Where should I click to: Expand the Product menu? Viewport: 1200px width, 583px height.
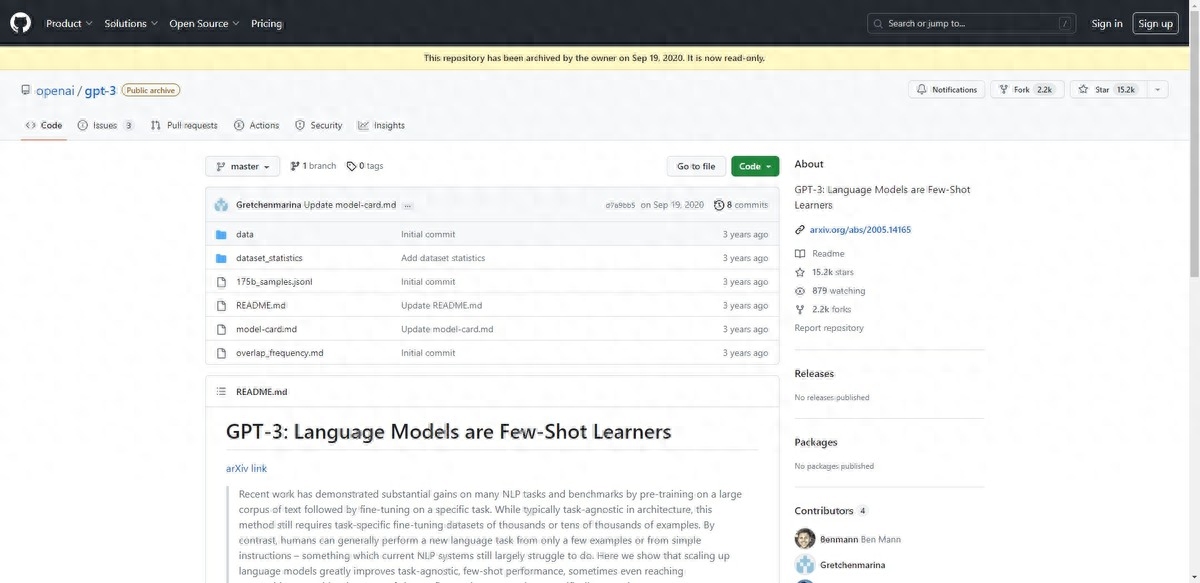tap(69, 23)
